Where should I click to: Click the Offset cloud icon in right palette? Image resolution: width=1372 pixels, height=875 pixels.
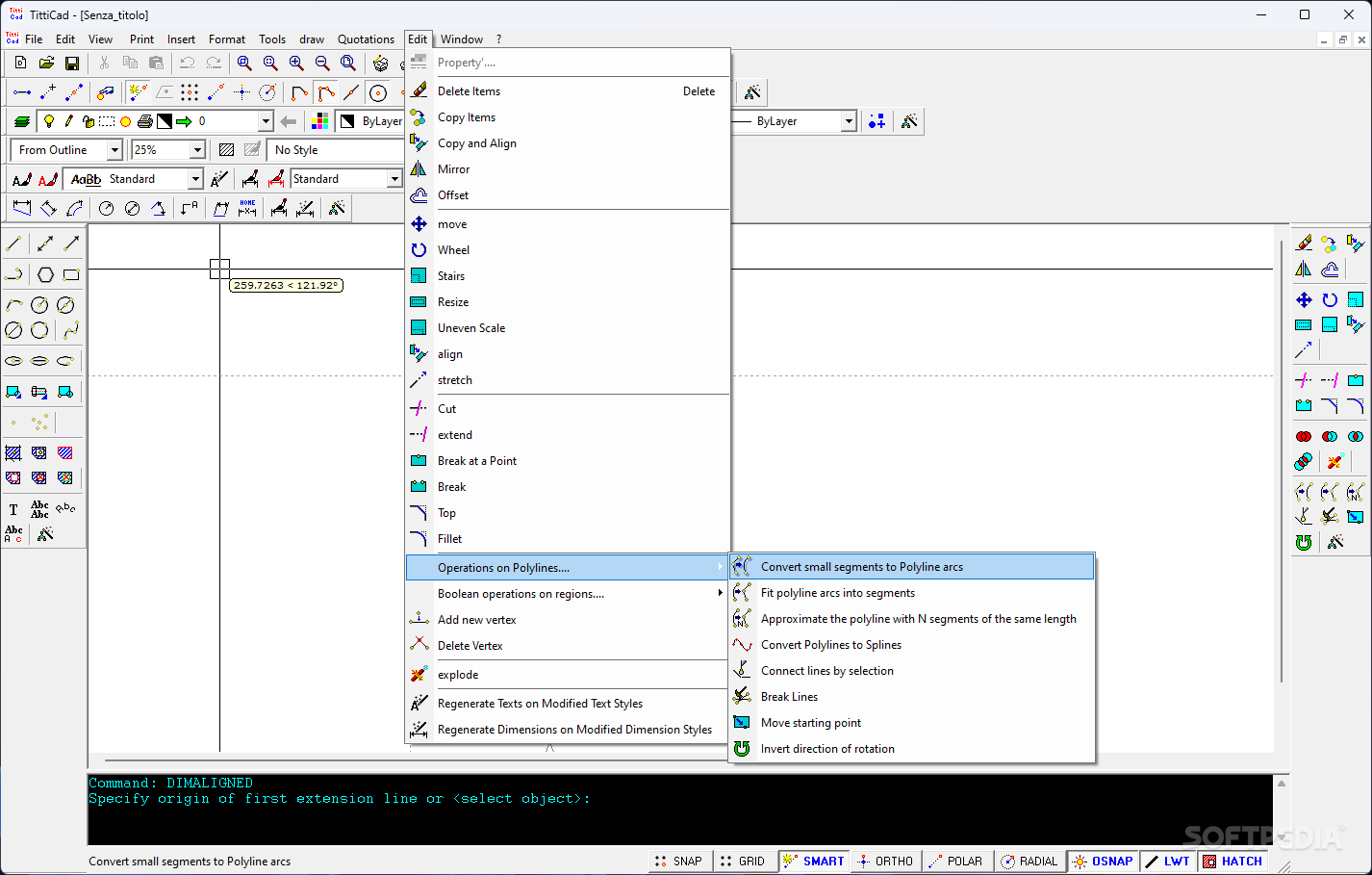click(x=1330, y=270)
